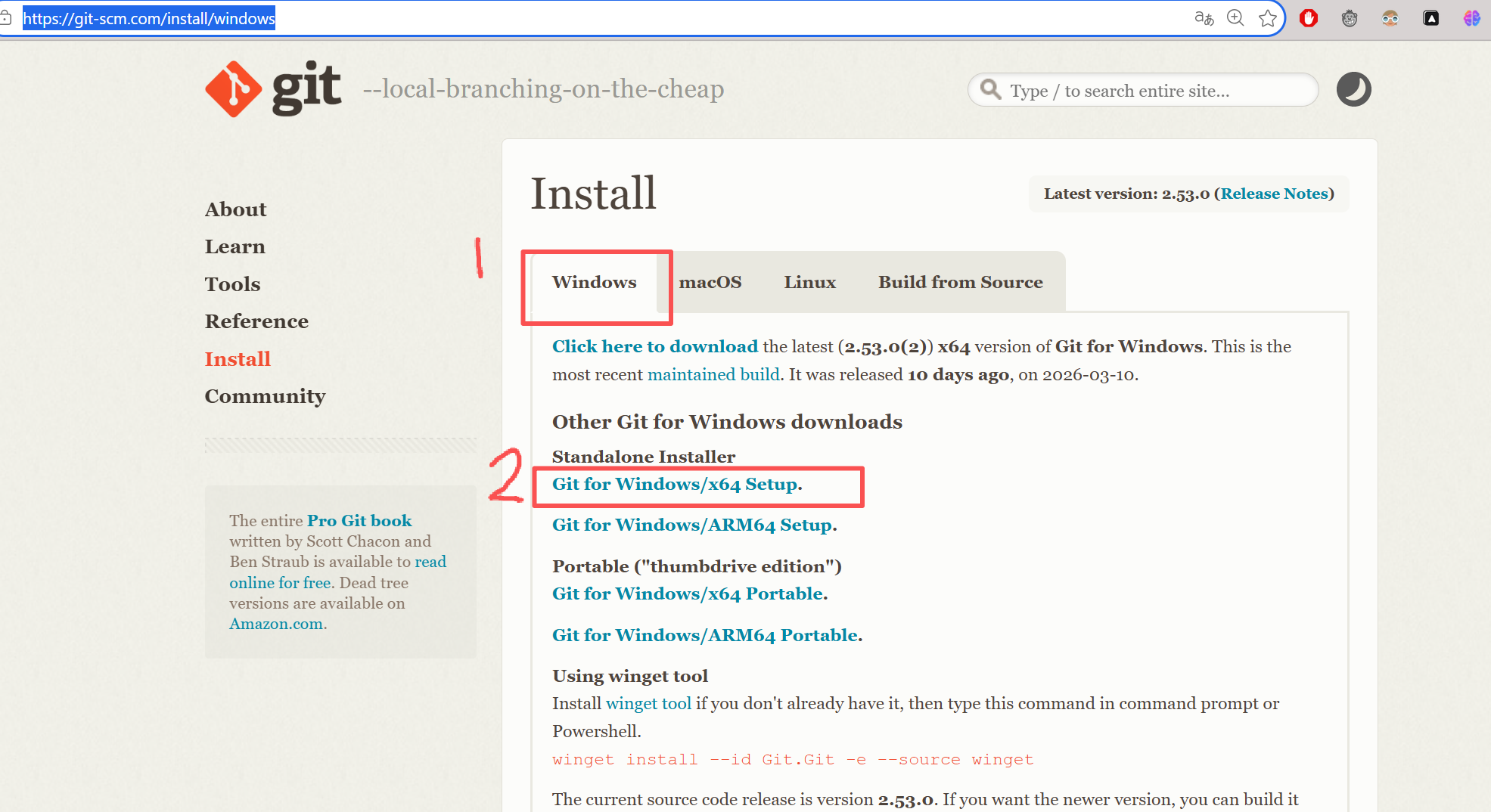
Task: Open the Release Notes link
Action: [1275, 194]
